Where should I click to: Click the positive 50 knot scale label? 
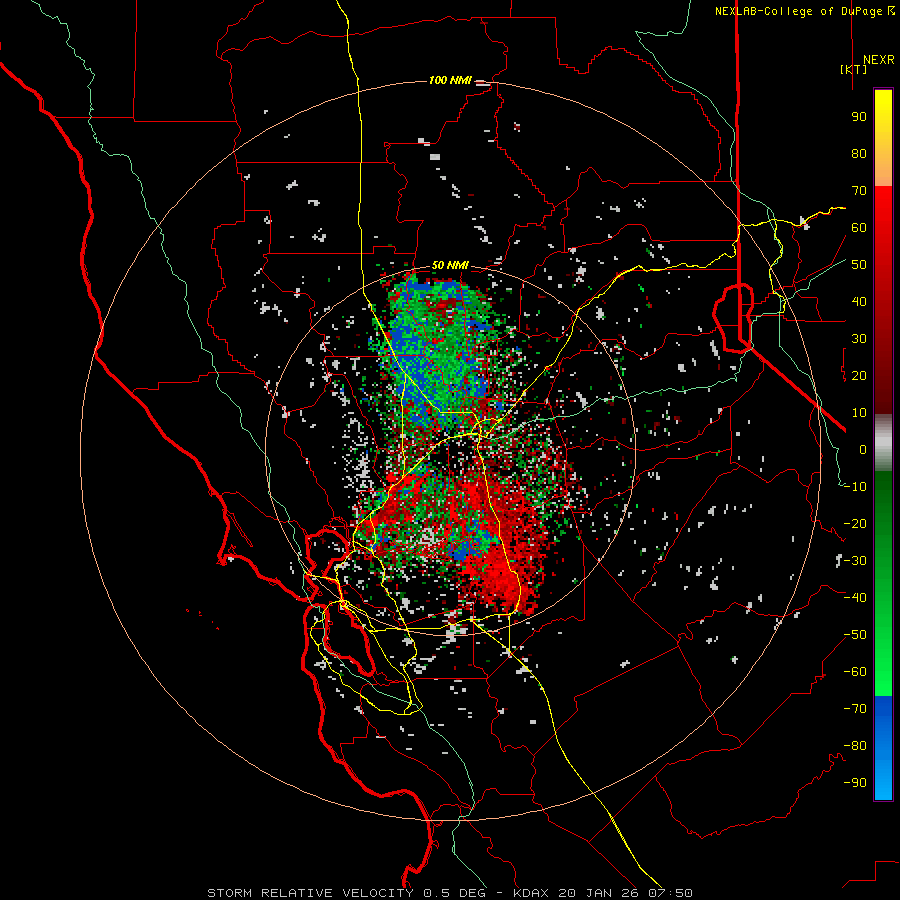pos(859,265)
